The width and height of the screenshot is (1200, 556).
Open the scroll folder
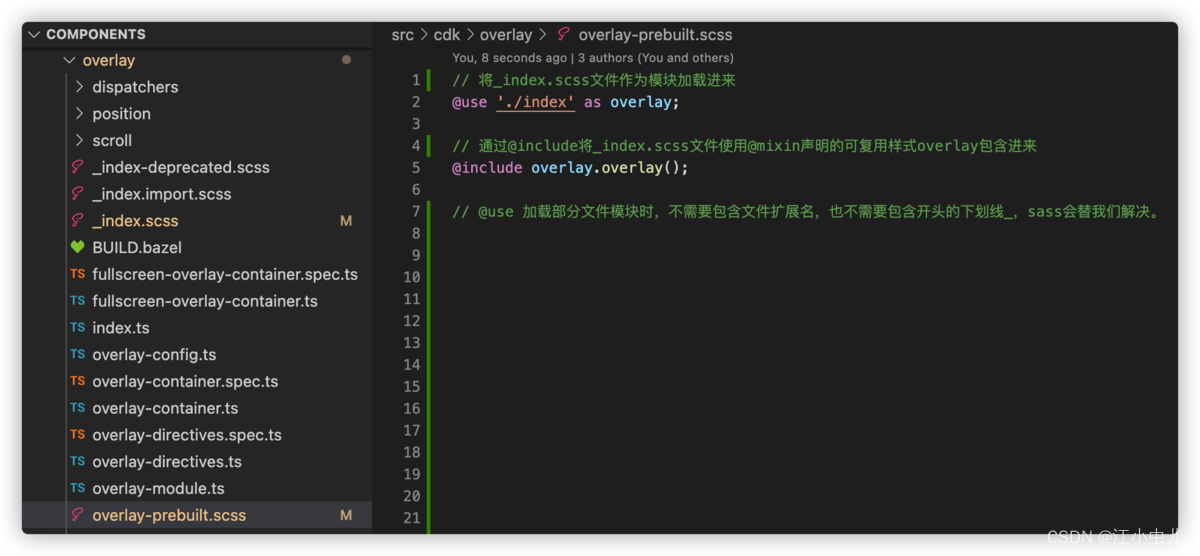tap(112, 141)
